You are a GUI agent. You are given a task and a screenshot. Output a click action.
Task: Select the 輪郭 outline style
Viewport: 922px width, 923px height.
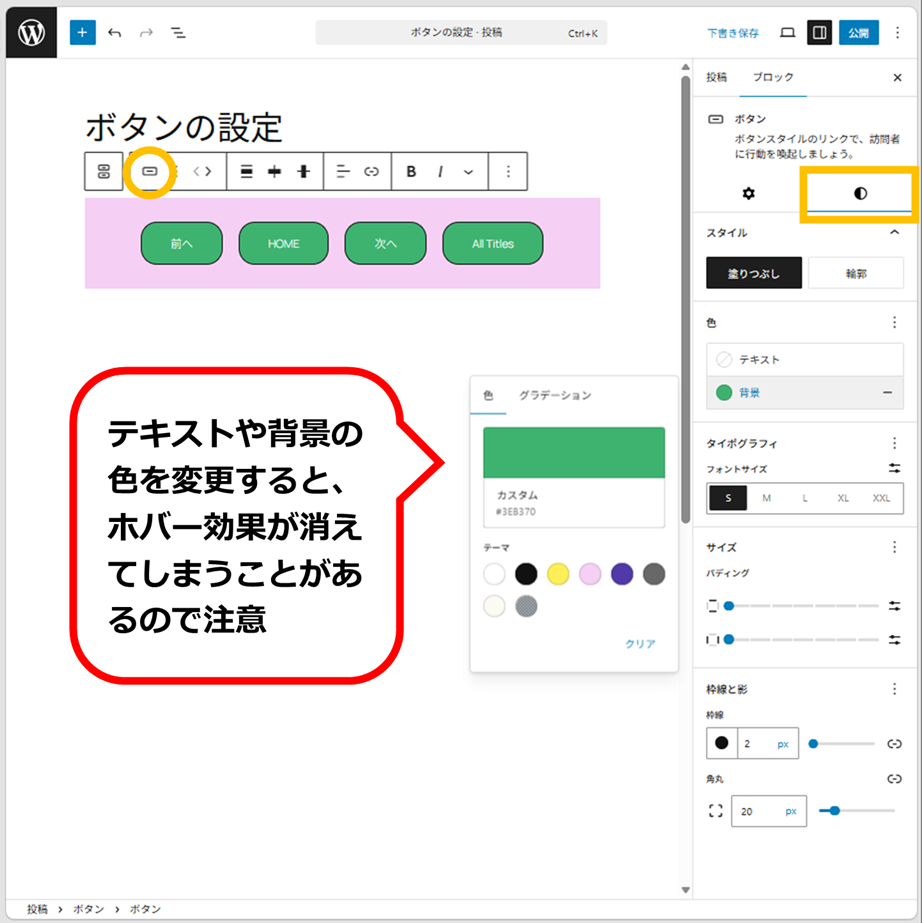point(855,273)
